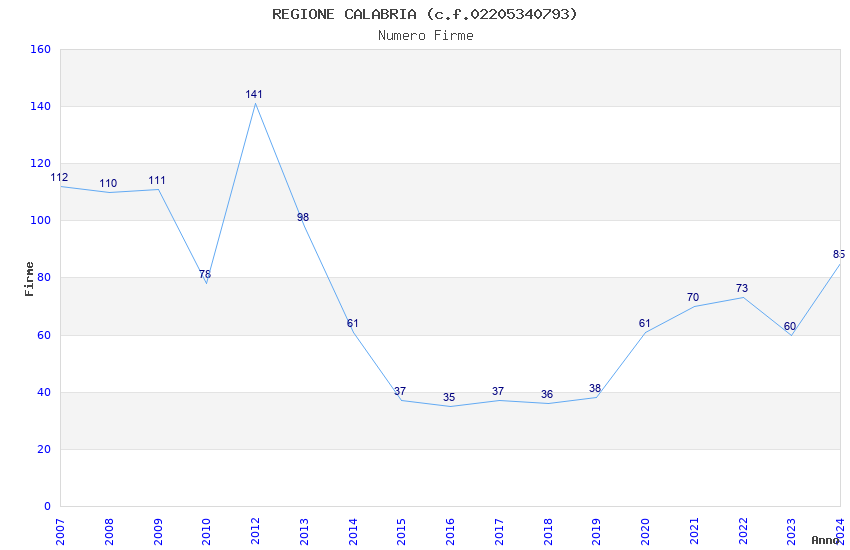Select the 61 data label for 2014
Screen dimensions: 850x550
click(x=352, y=323)
